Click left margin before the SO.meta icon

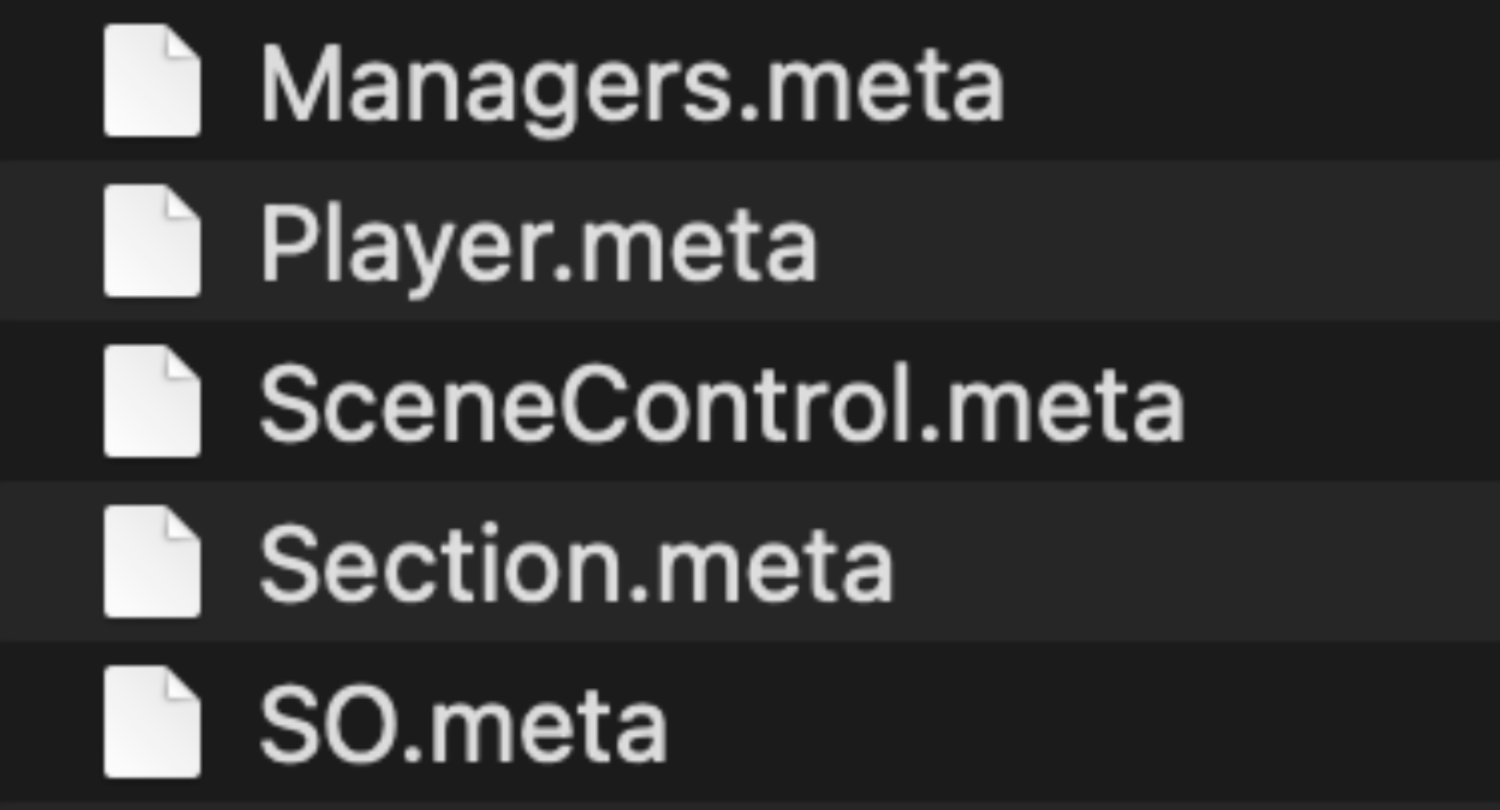click(50, 721)
